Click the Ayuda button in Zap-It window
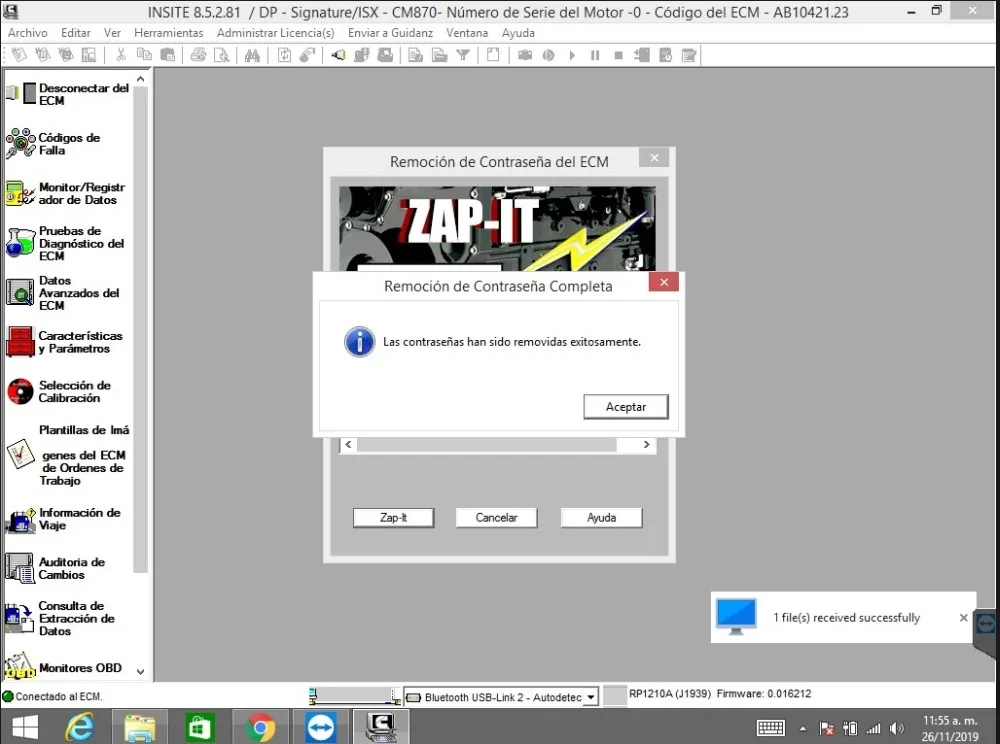Viewport: 1000px width, 744px height. point(601,518)
